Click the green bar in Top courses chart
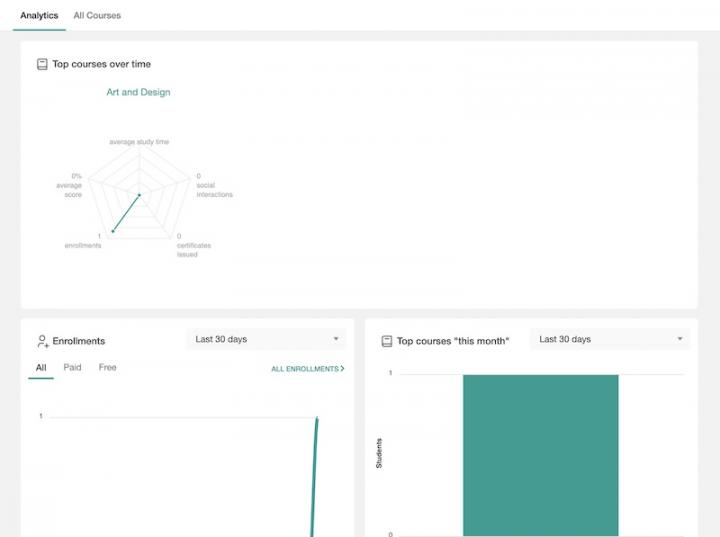Image resolution: width=720 pixels, height=537 pixels. click(x=540, y=455)
